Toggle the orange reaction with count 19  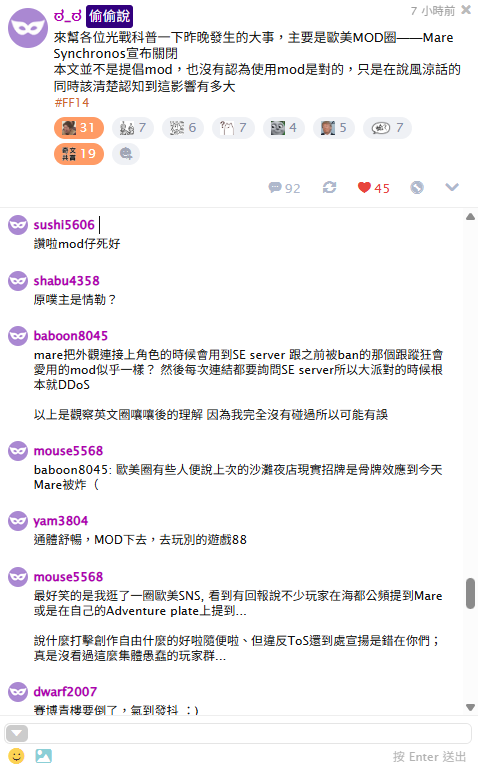pos(79,154)
